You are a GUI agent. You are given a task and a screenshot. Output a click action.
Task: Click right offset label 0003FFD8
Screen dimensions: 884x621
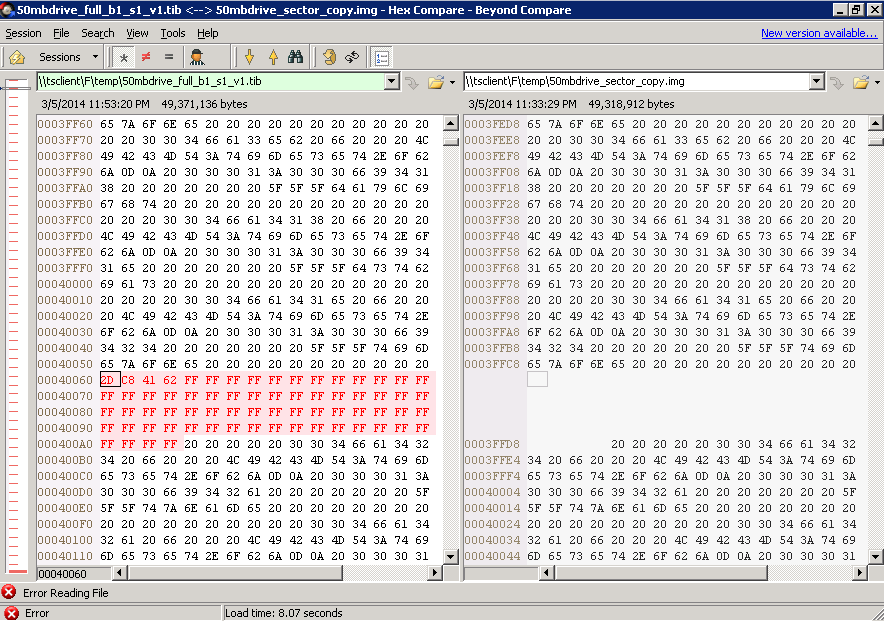click(x=492, y=444)
